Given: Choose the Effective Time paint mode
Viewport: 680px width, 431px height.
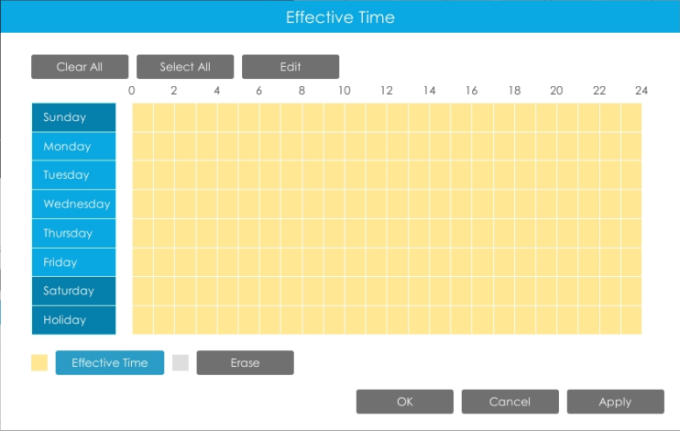Looking at the screenshot, I should point(110,362).
